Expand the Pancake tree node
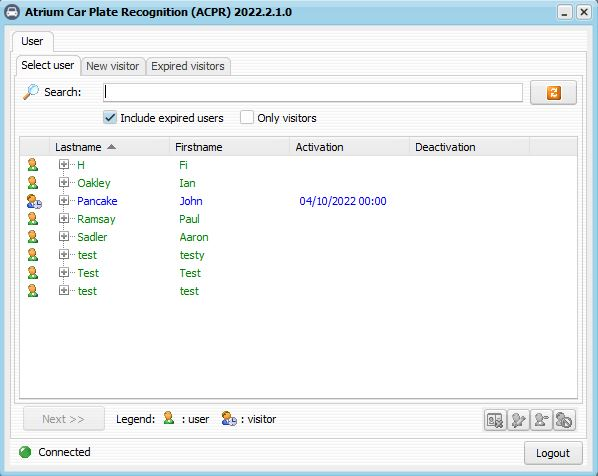Viewport: 598px width, 476px height. 64,200
